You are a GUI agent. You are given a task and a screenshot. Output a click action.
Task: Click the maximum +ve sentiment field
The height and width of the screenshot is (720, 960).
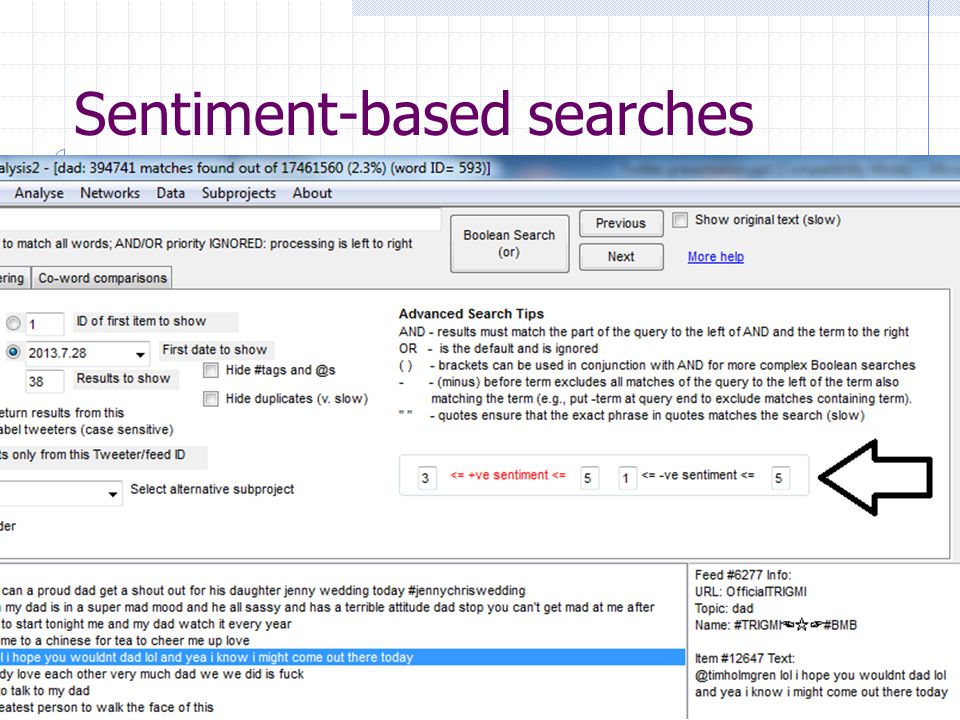click(x=589, y=478)
